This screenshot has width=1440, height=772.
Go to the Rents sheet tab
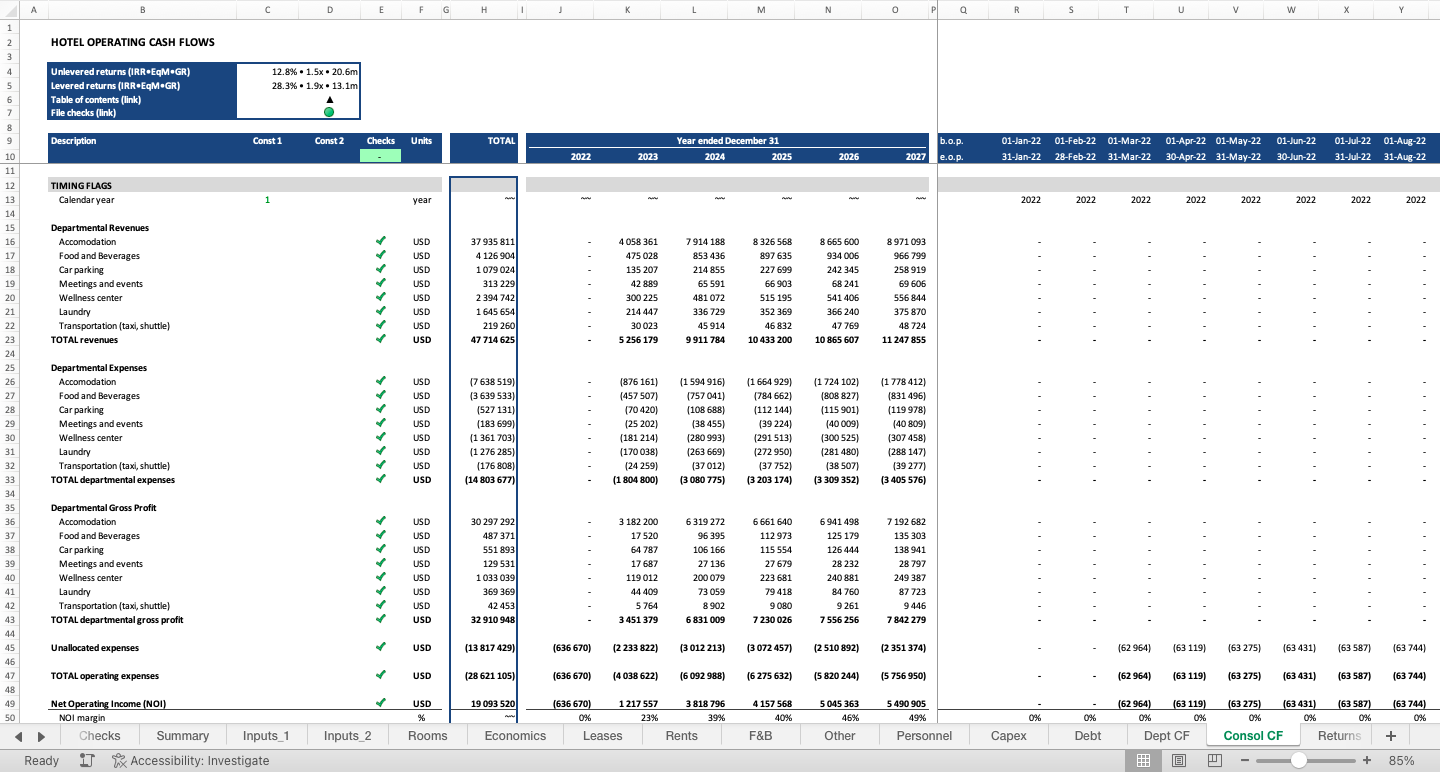click(681, 735)
